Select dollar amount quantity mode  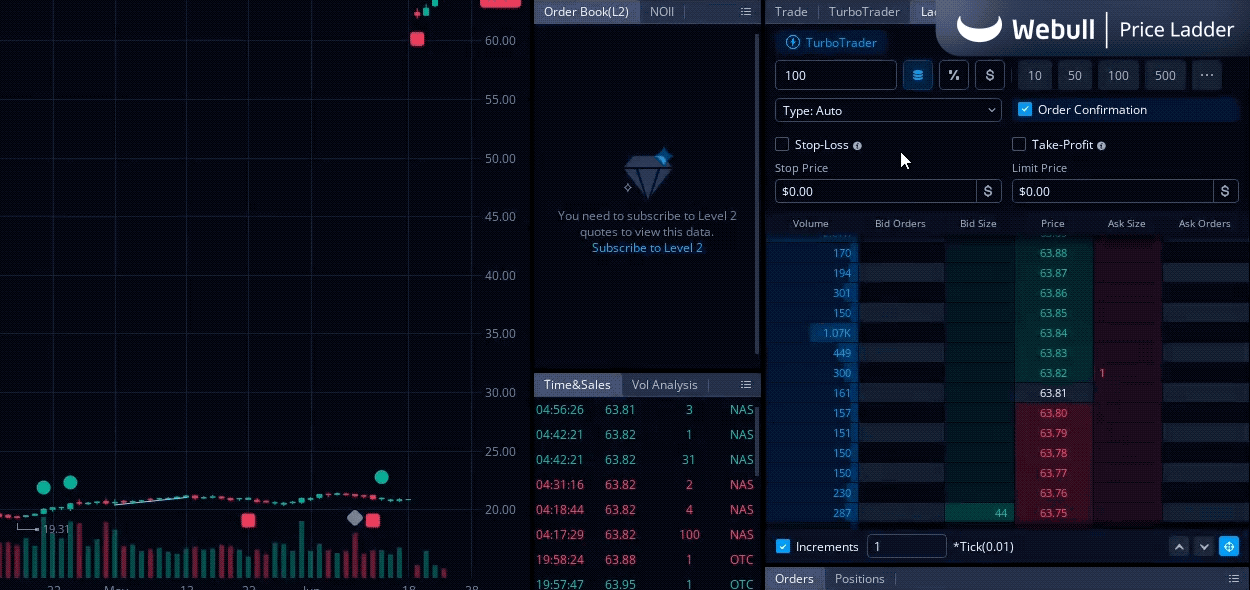[x=990, y=75]
